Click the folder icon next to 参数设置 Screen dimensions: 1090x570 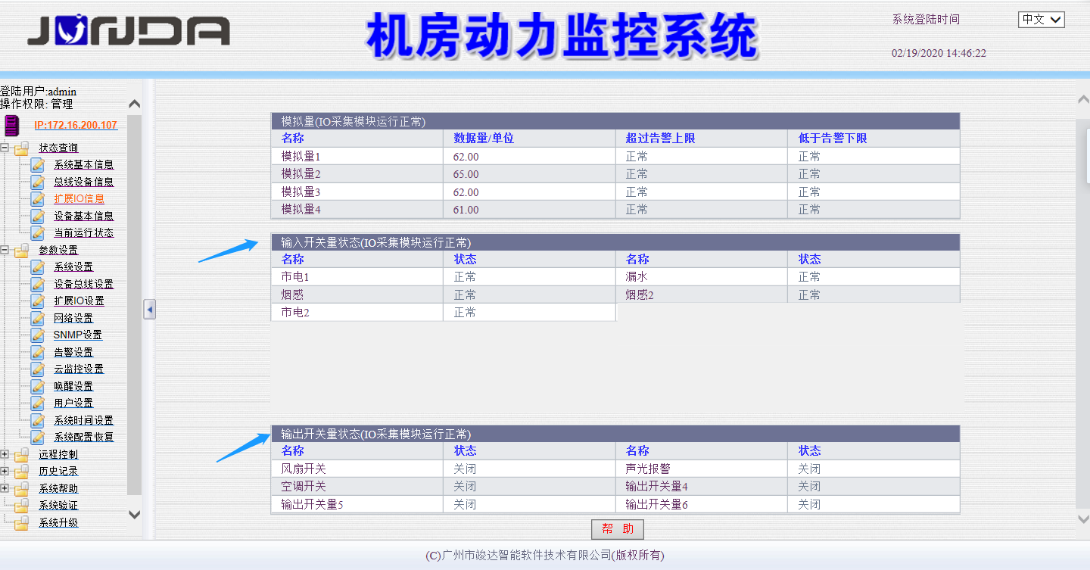click(22, 250)
